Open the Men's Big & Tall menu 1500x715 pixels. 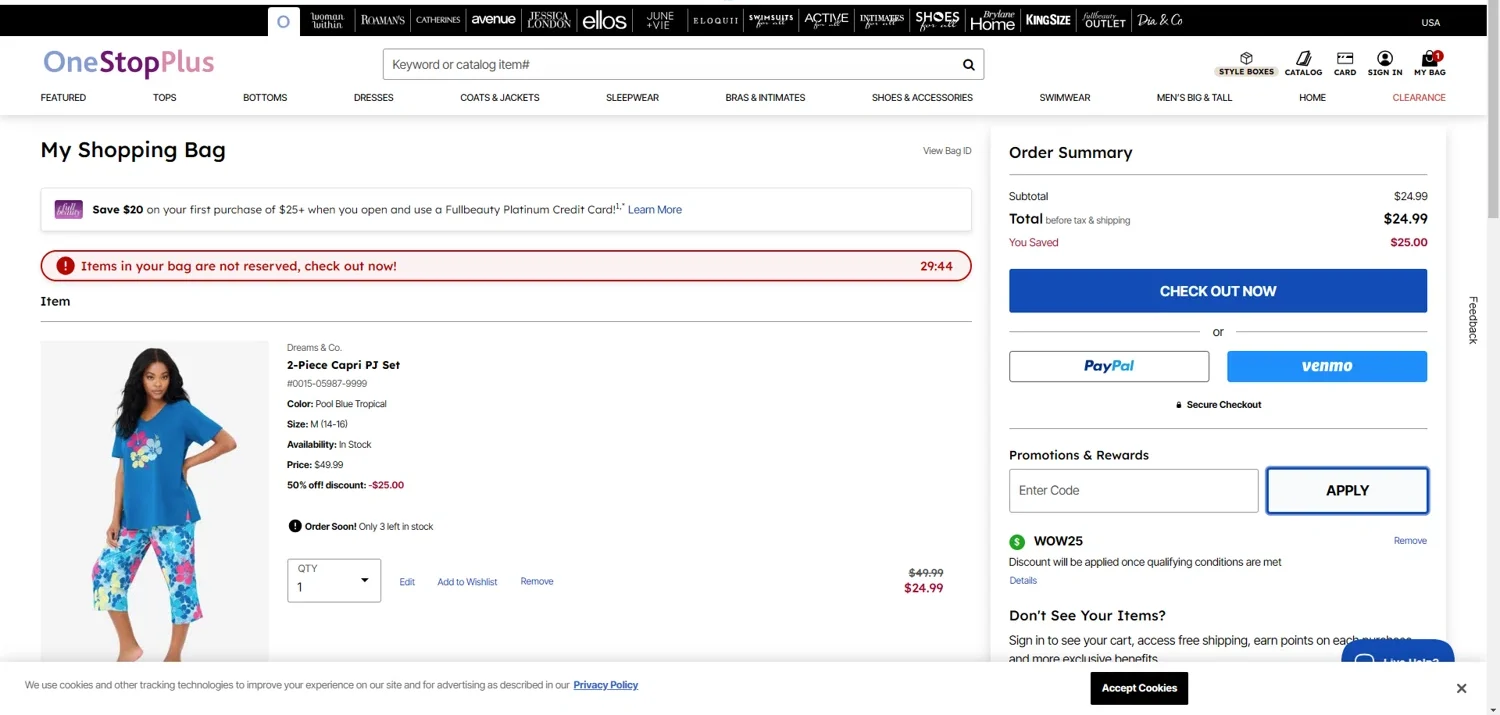1194,98
